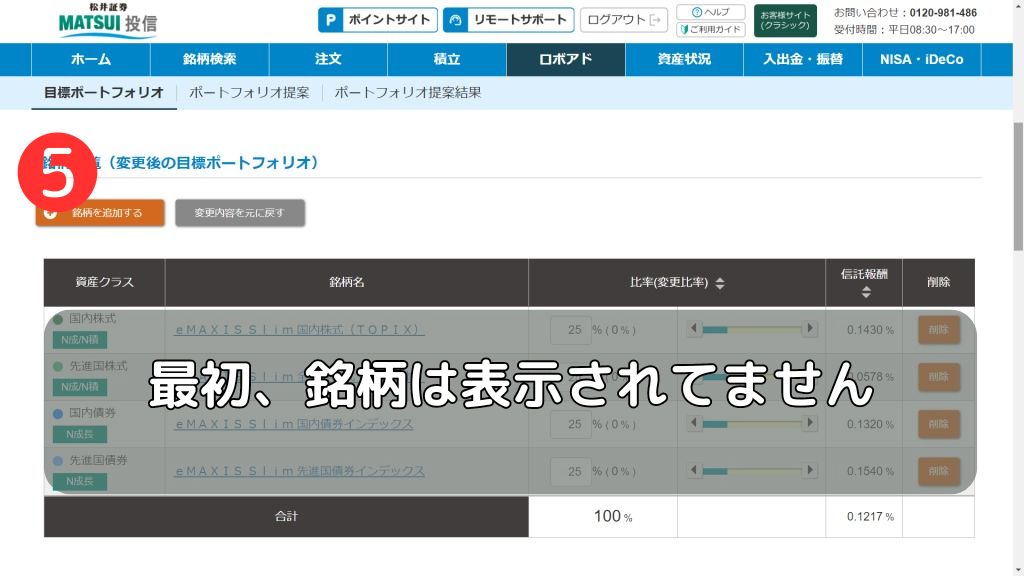Edit ratio field for 国内株式 row
Image resolution: width=1024 pixels, height=576 pixels.
570,330
